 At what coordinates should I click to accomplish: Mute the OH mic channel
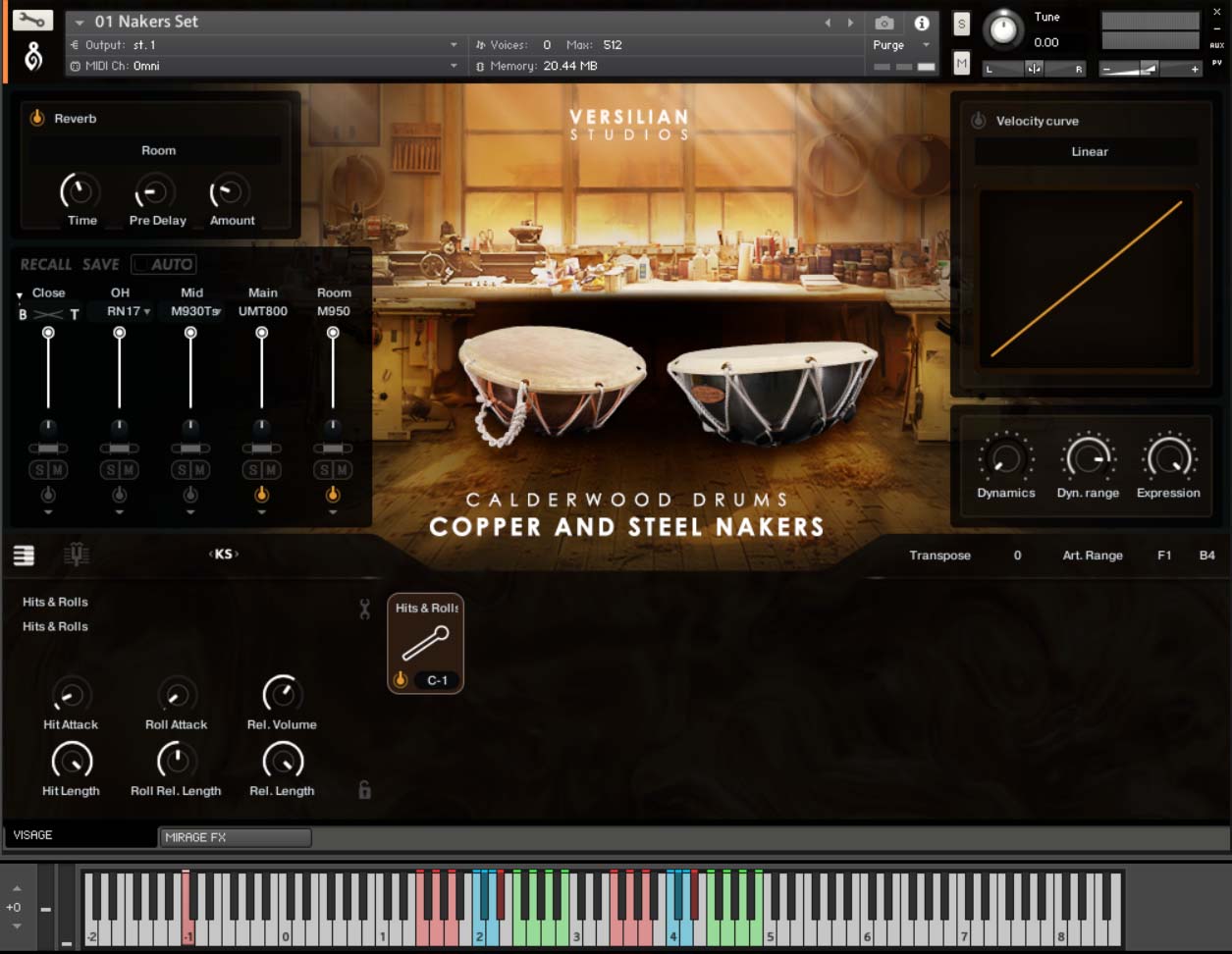[128, 471]
